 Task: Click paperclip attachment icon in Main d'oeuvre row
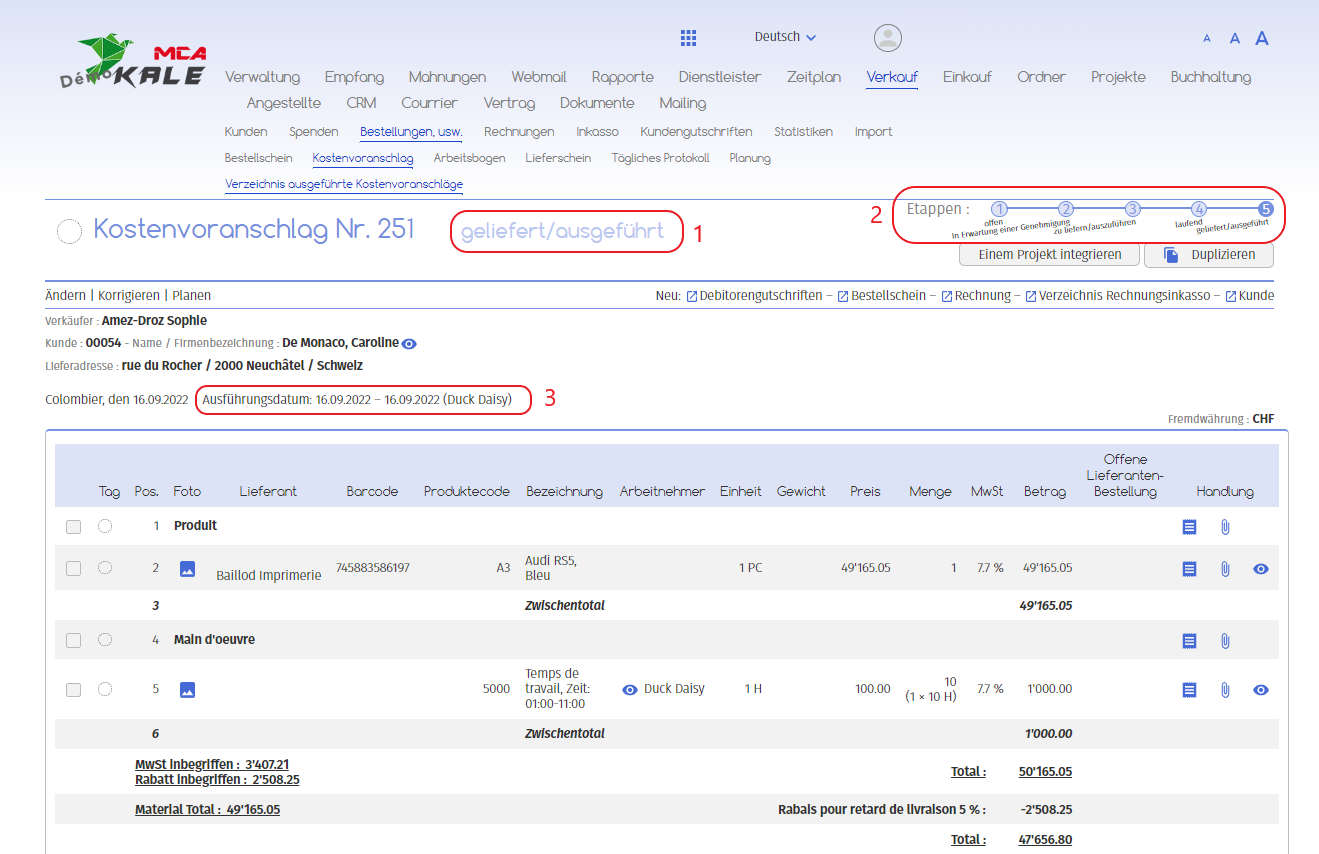click(1225, 641)
